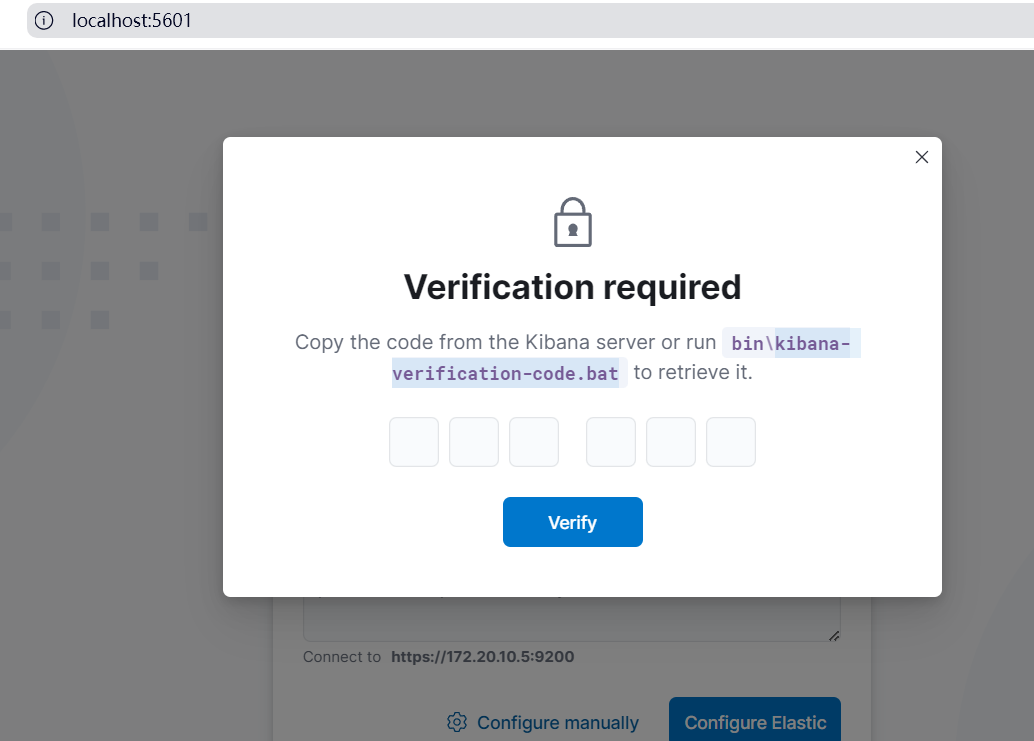Close the Verification required dialog

click(921, 157)
